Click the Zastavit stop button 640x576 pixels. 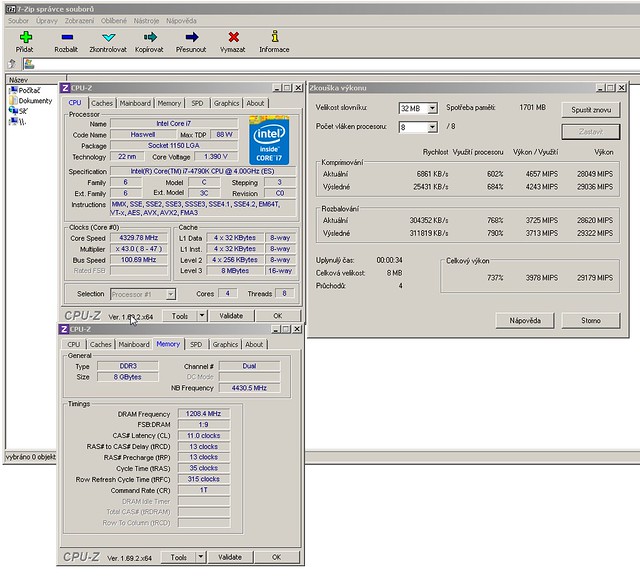click(x=591, y=132)
